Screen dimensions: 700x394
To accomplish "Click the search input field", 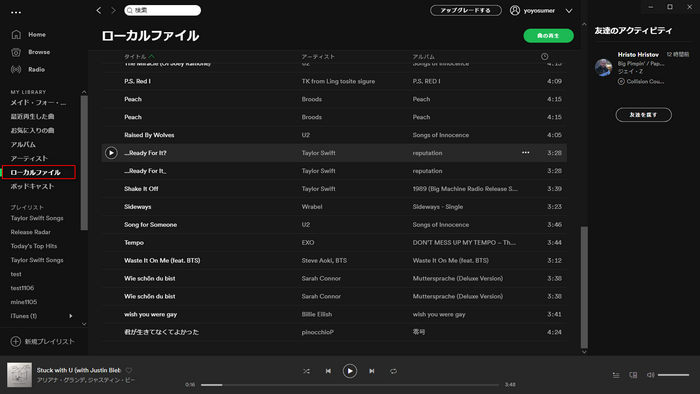I will 162,10.
